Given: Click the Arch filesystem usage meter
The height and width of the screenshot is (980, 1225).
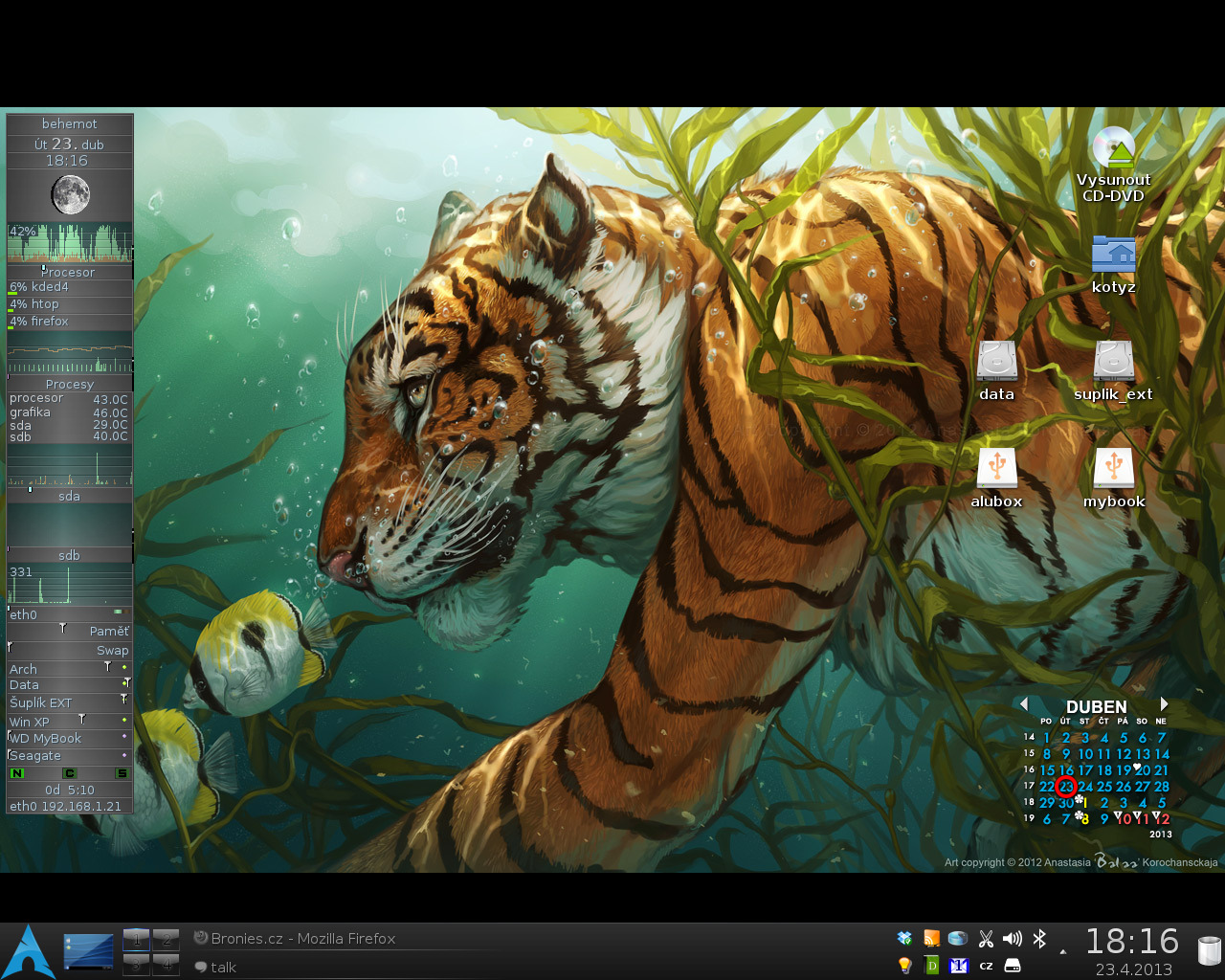Looking at the screenshot, I should click(x=70, y=669).
